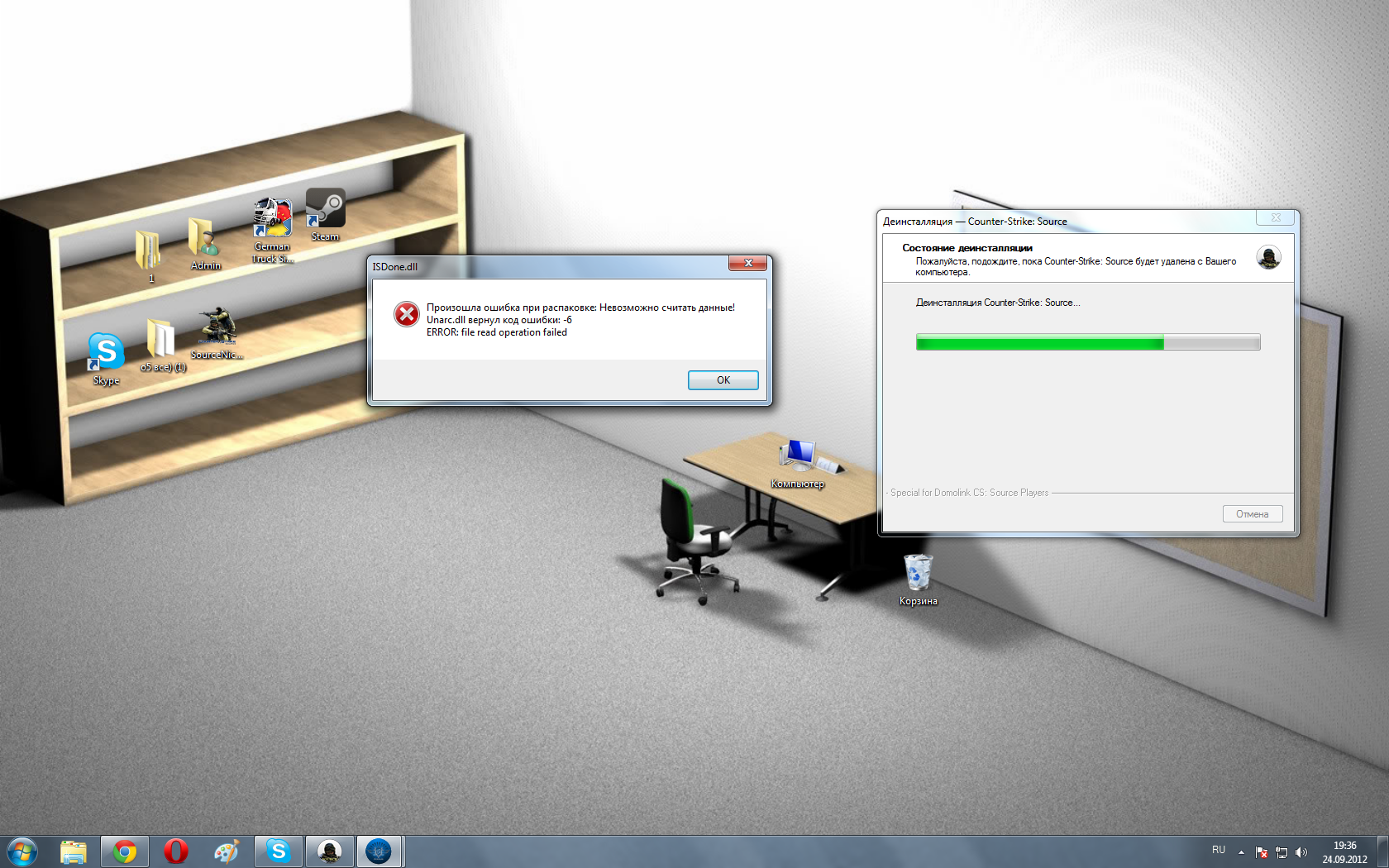Image resolution: width=1389 pixels, height=868 pixels.
Task: Click the 'Состояние деинсталляции' heading
Action: pos(967,248)
